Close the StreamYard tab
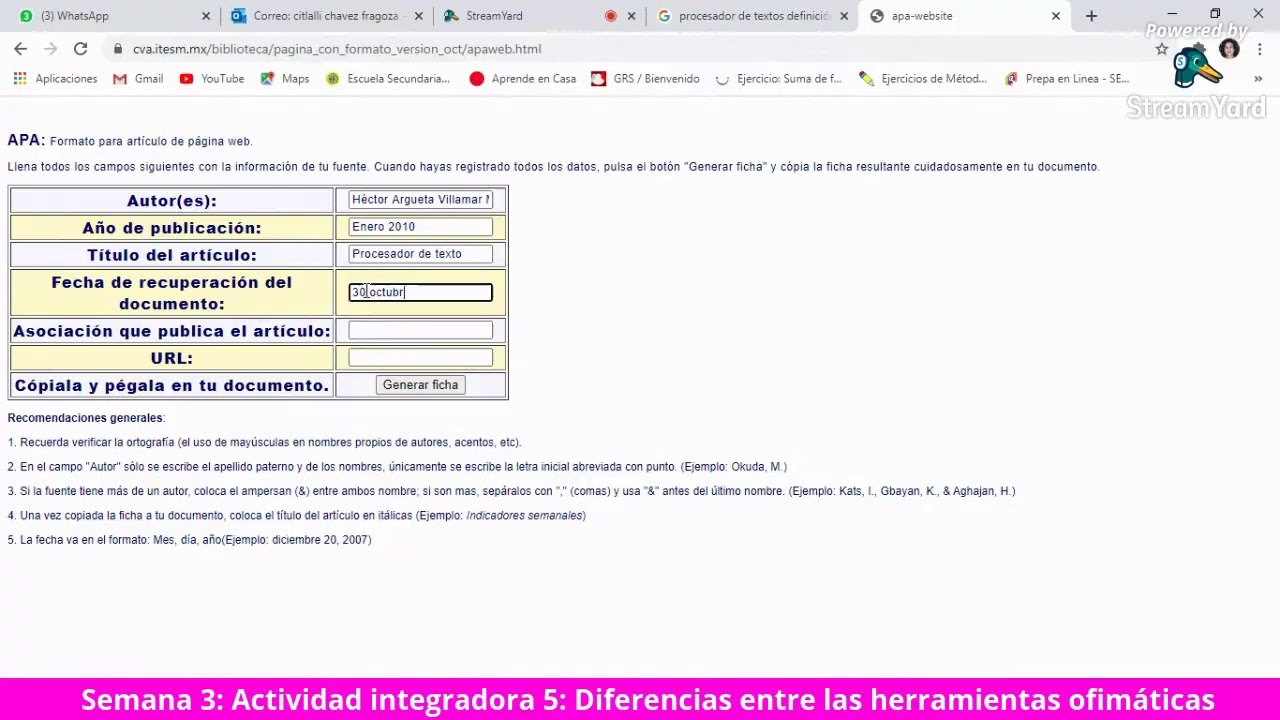The image size is (1280, 720). 631,16
